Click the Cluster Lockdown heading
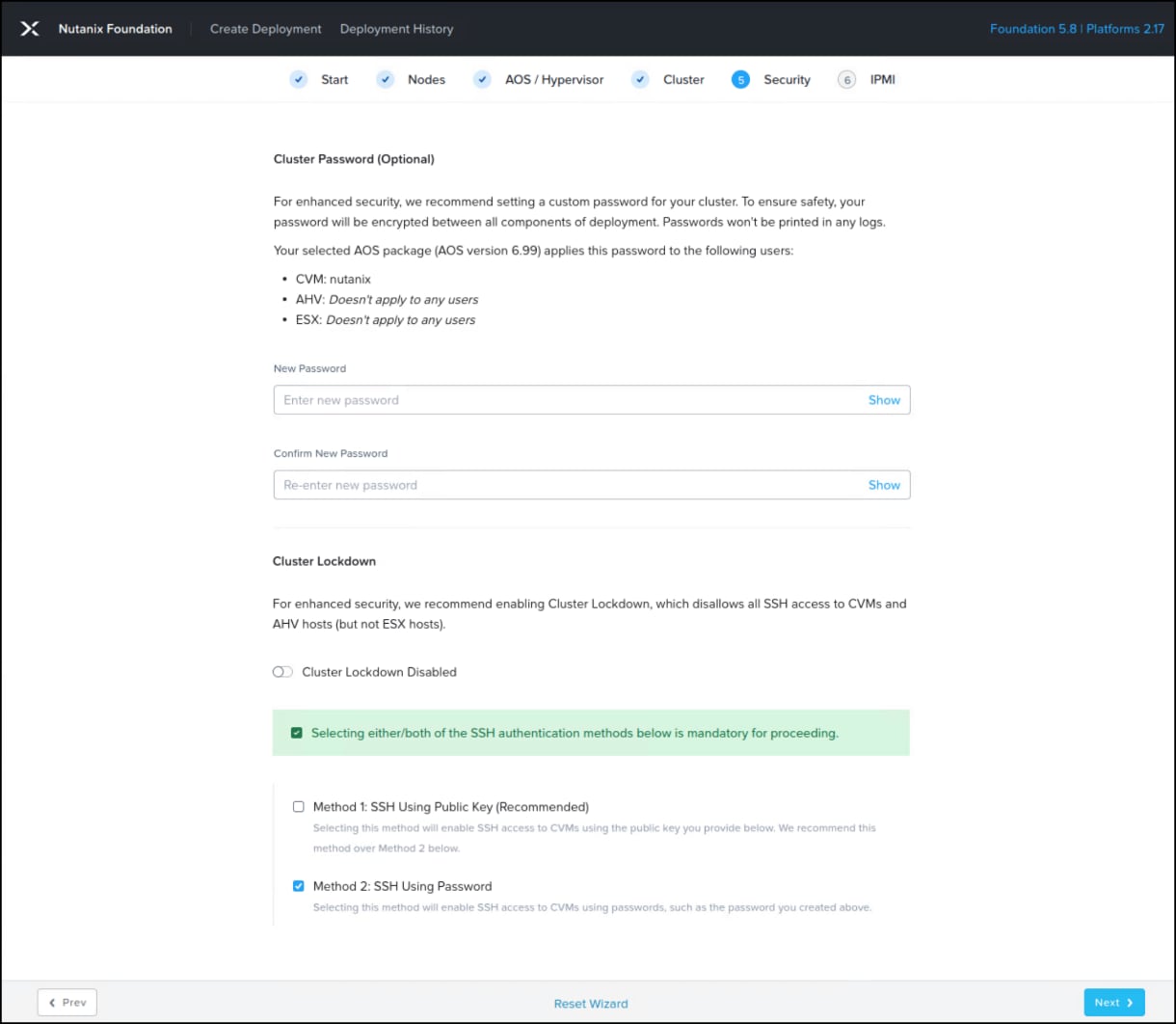Screen dimensions: 1176x1024 (x=324, y=561)
